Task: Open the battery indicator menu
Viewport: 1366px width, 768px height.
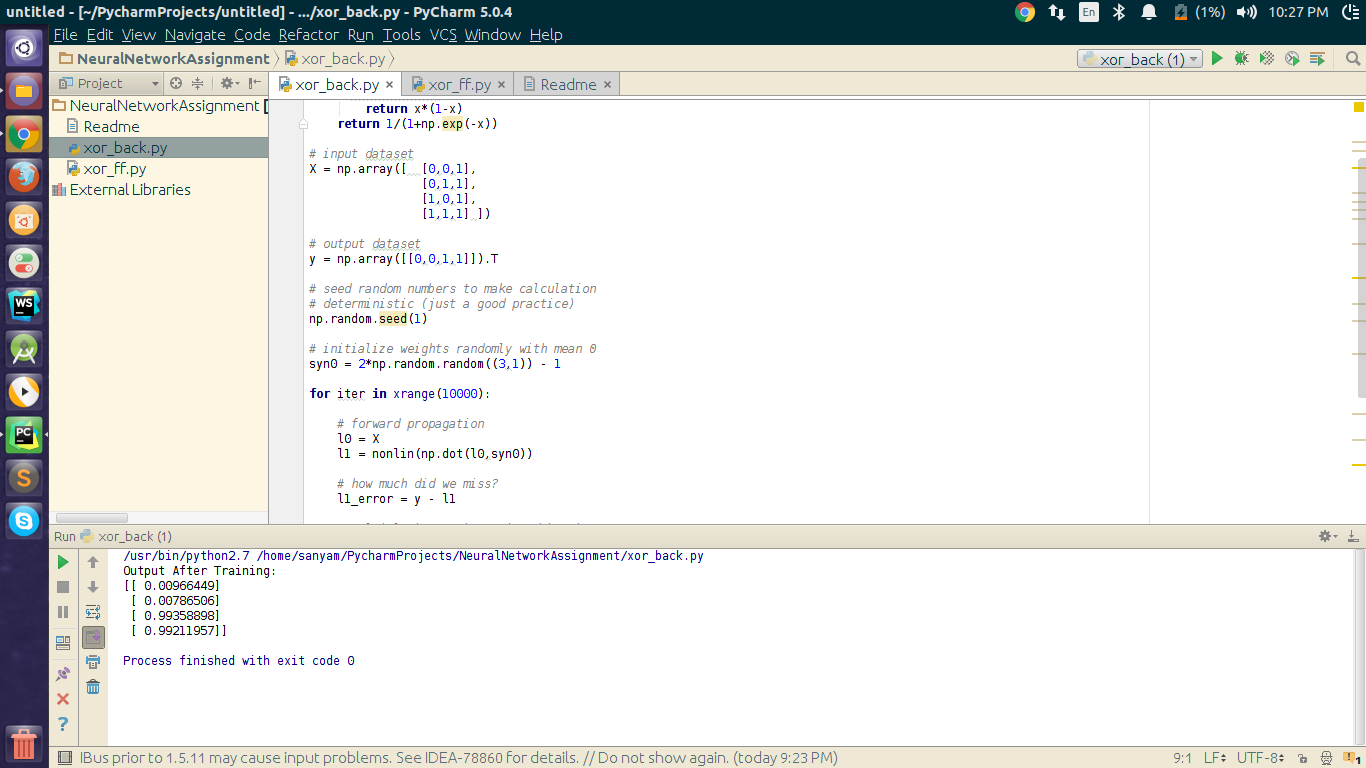Action: click(x=1198, y=12)
